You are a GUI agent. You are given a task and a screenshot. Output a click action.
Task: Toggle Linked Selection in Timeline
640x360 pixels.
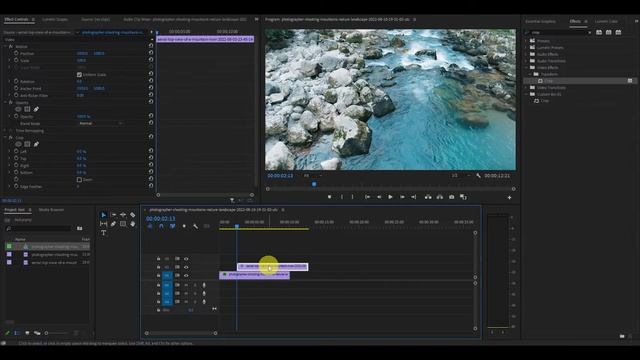pyautogui.click(x=173, y=226)
